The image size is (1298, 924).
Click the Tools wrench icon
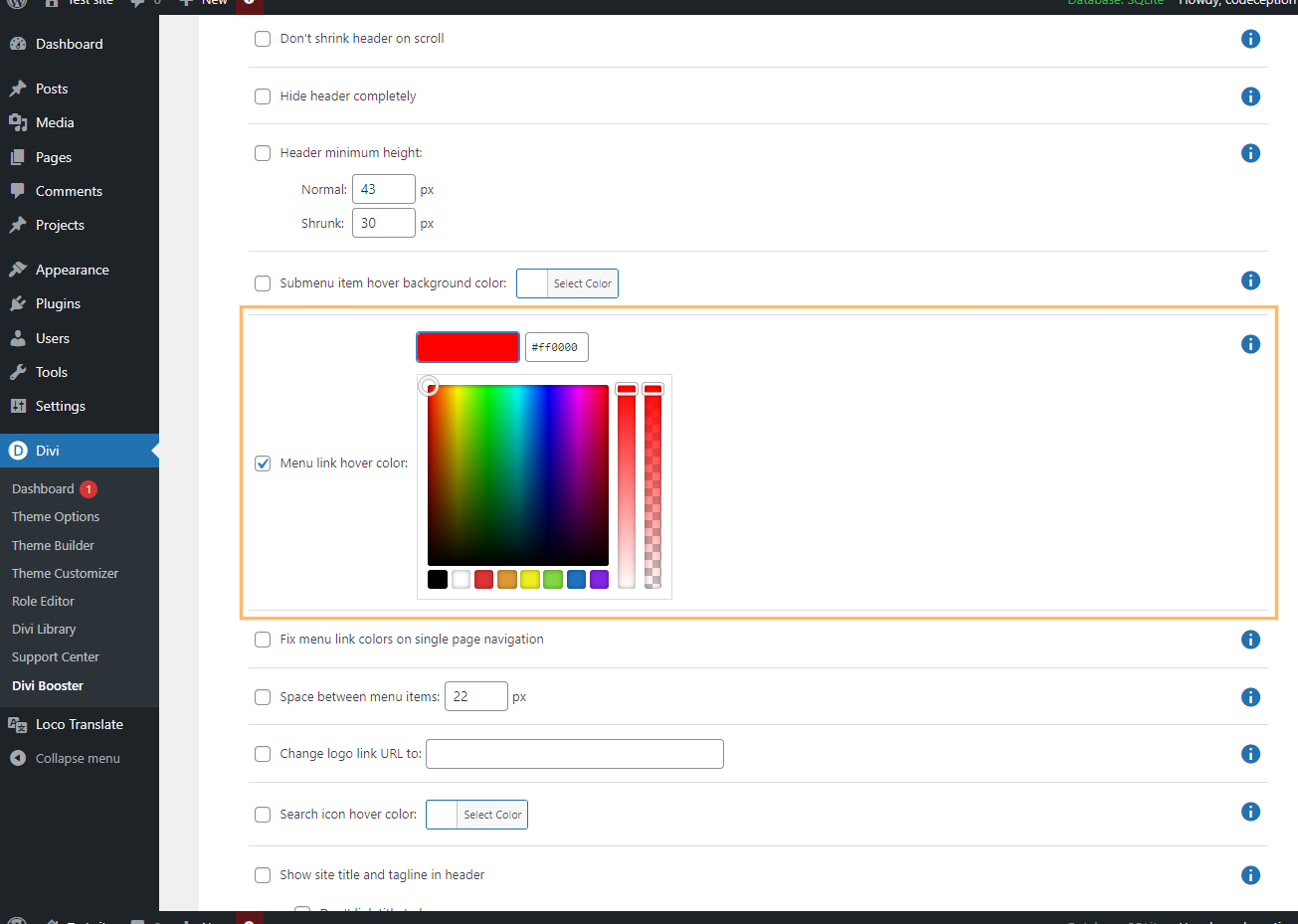pyautogui.click(x=18, y=372)
